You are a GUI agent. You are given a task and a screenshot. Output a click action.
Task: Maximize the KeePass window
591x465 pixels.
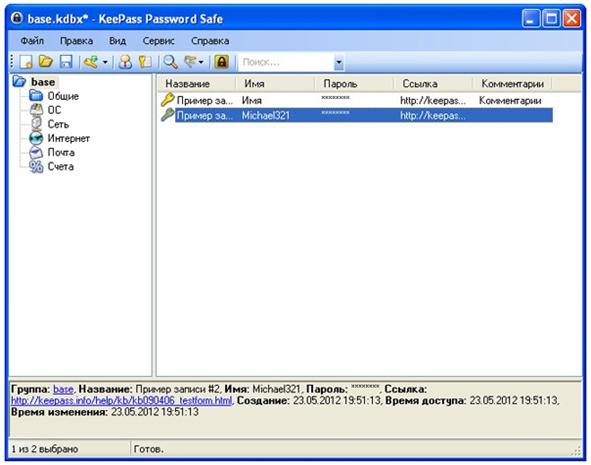(551, 18)
